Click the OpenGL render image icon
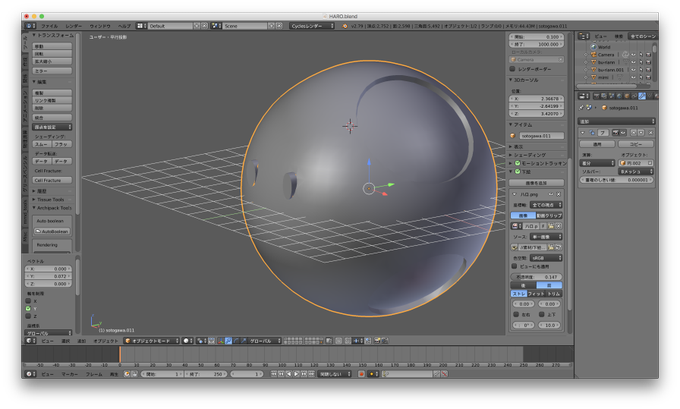 (x=377, y=341)
